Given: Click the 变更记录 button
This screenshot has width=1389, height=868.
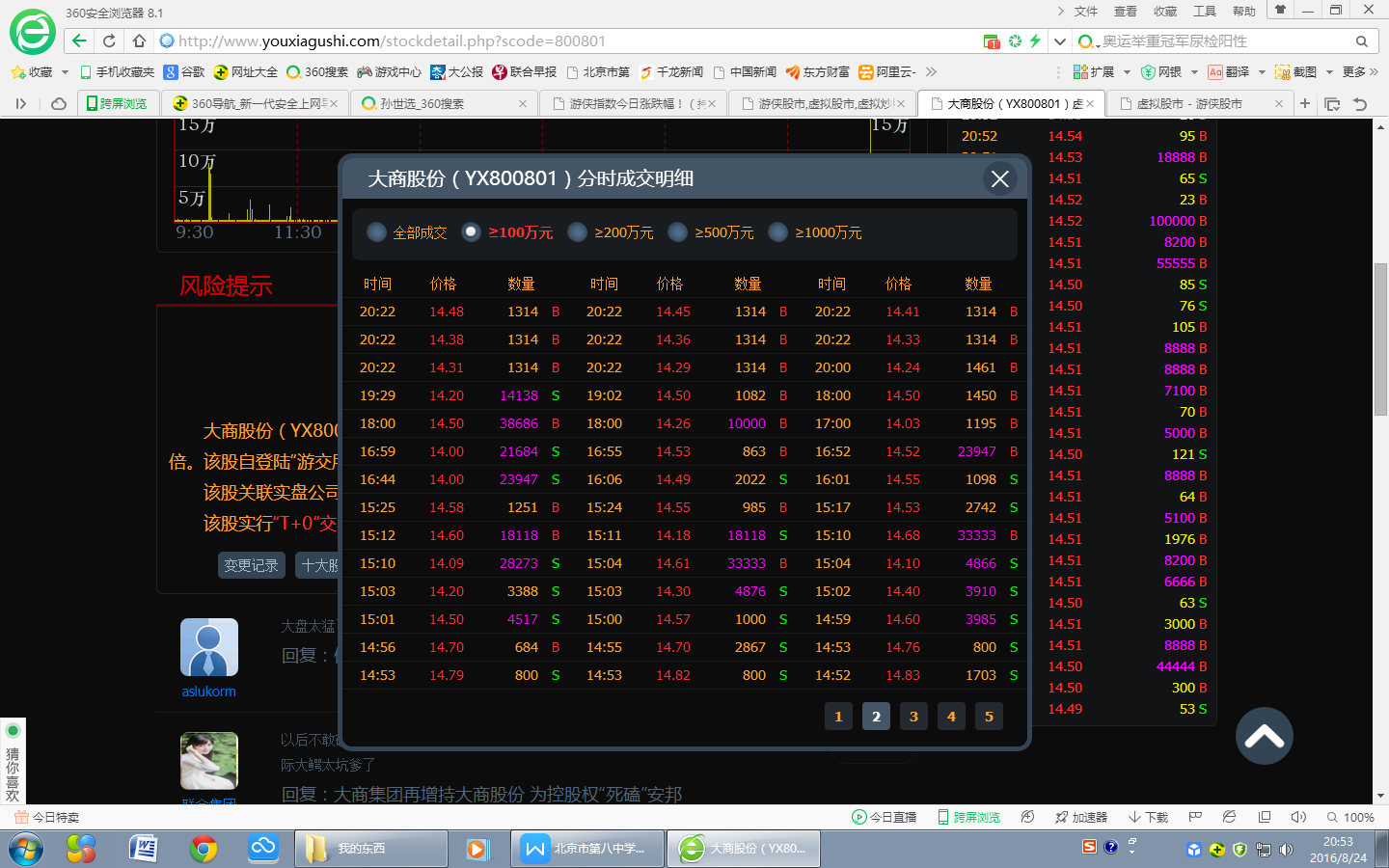Looking at the screenshot, I should pos(251,565).
